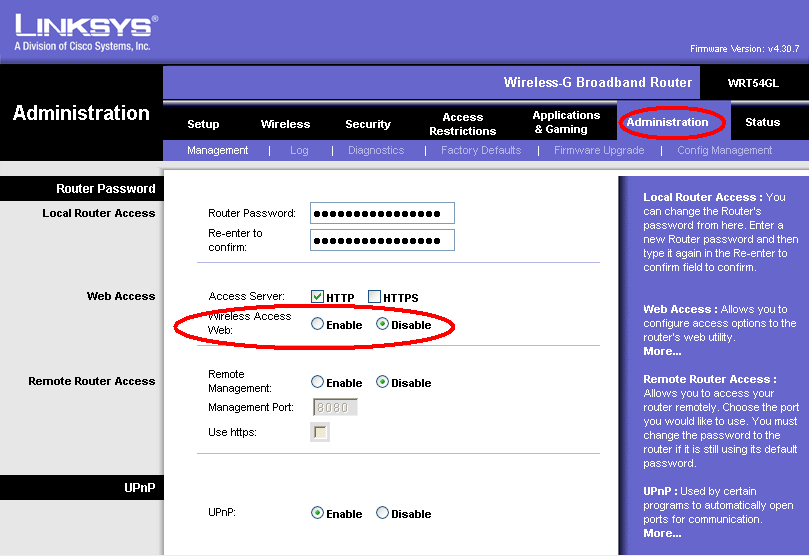
Task: Open the Setup tab
Action: click(203, 124)
